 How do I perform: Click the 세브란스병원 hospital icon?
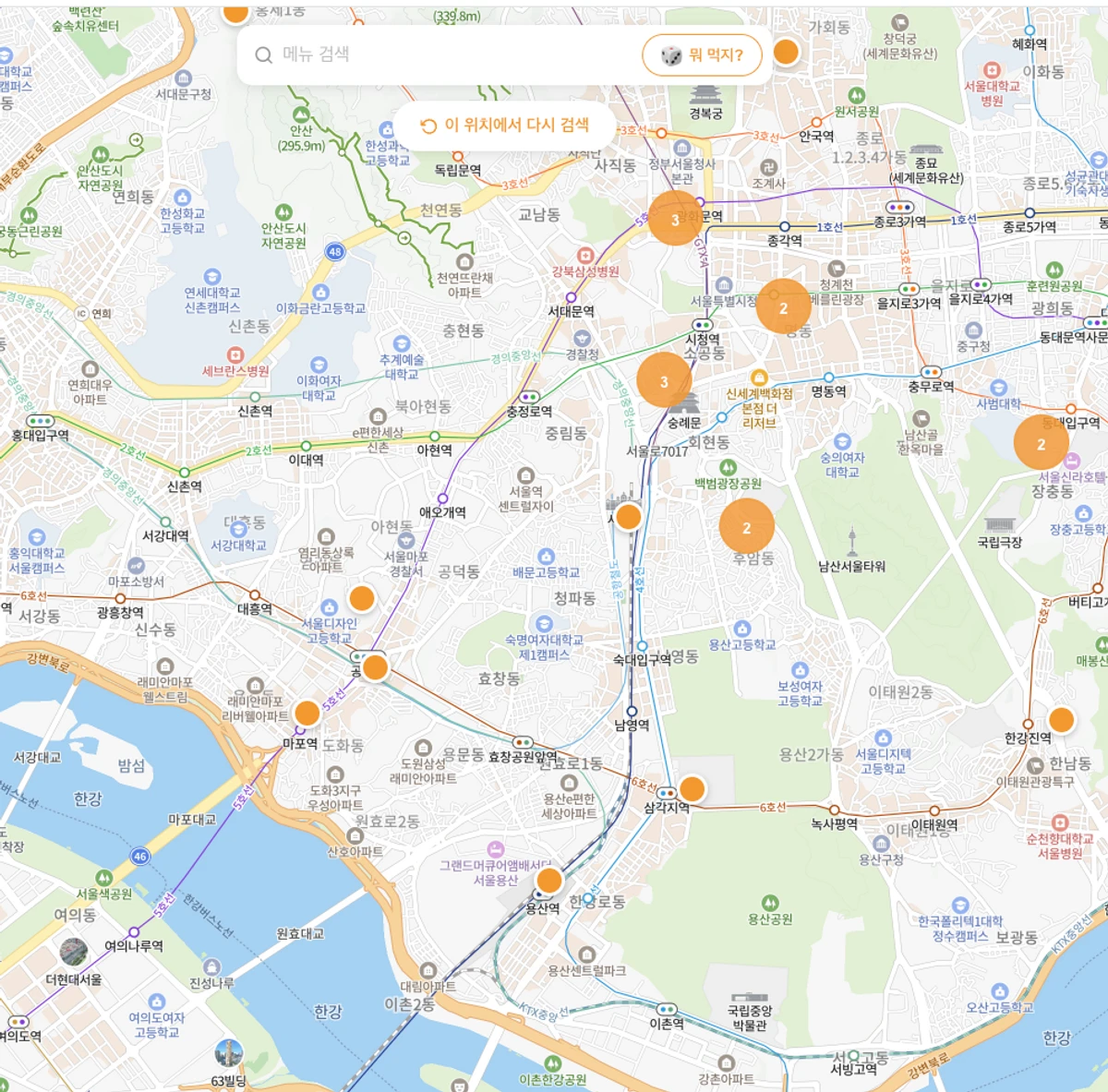click(235, 354)
